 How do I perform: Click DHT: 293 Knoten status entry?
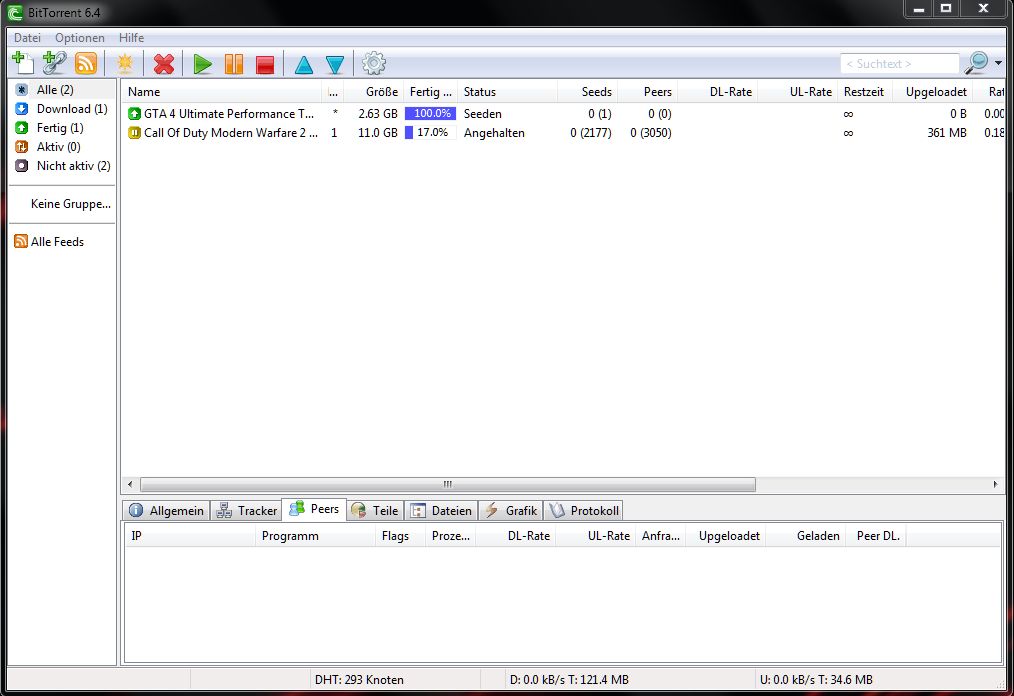point(359,680)
